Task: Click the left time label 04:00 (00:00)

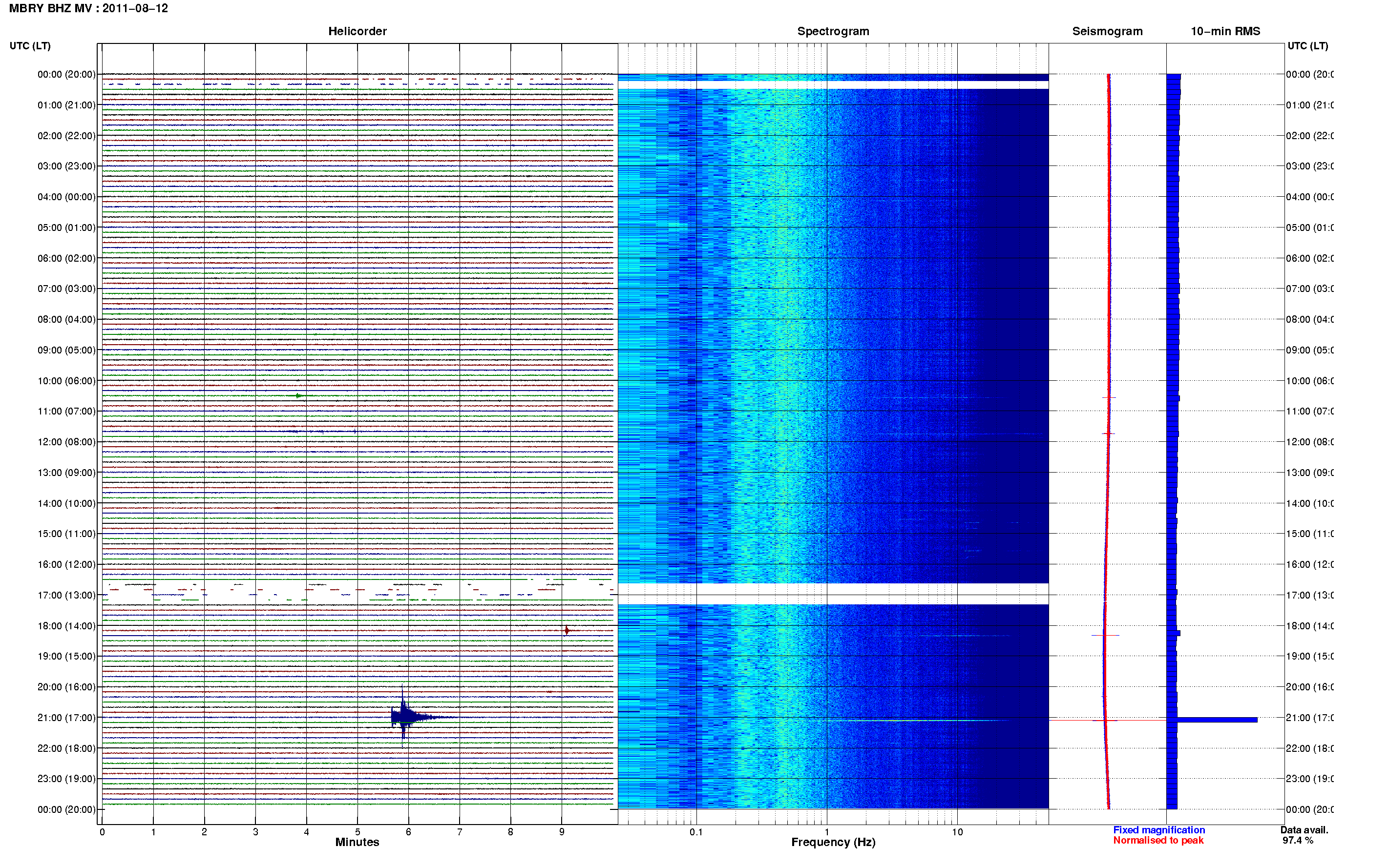Action: coord(66,197)
